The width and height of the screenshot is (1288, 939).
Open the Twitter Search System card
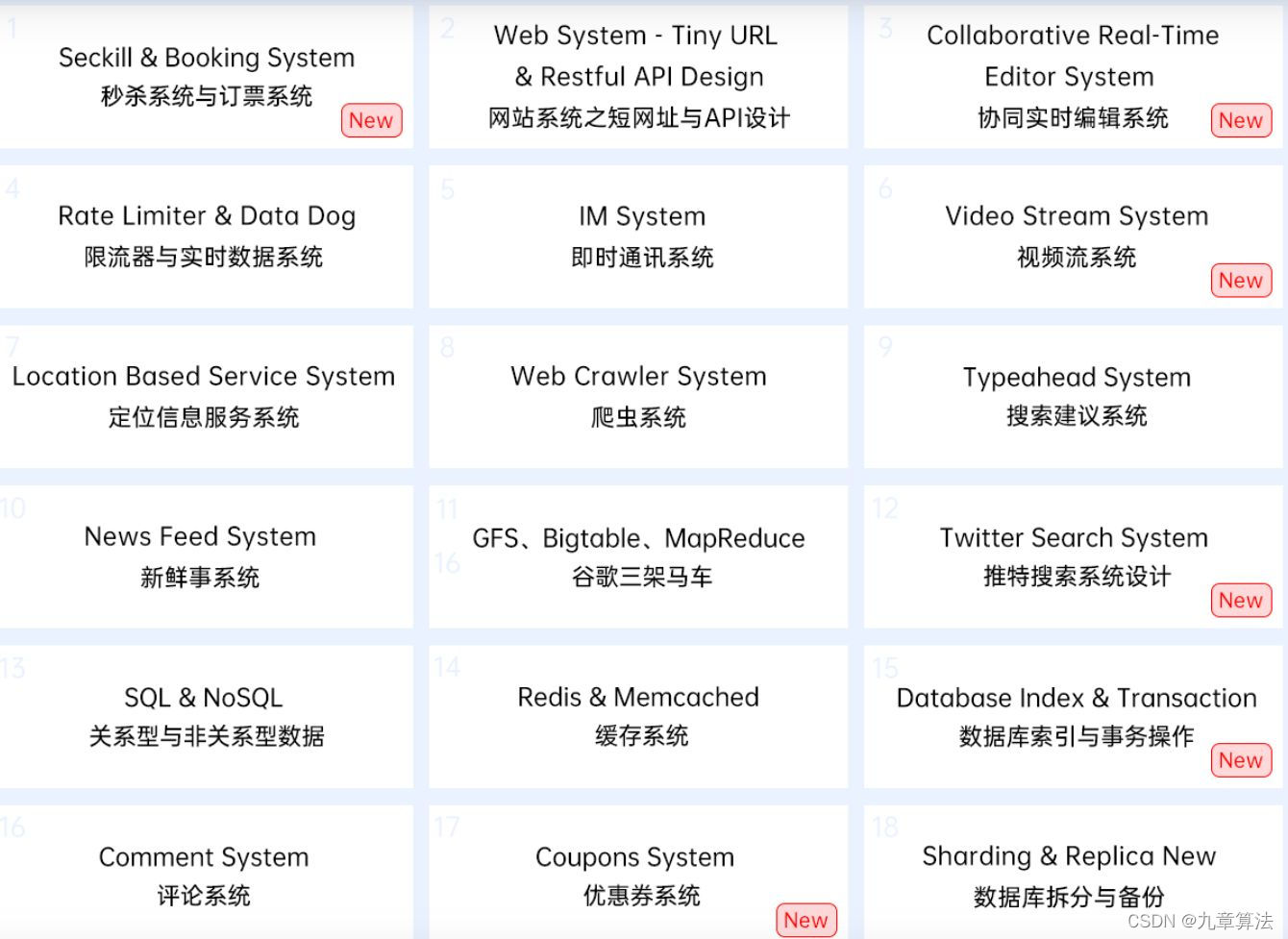click(x=1073, y=556)
